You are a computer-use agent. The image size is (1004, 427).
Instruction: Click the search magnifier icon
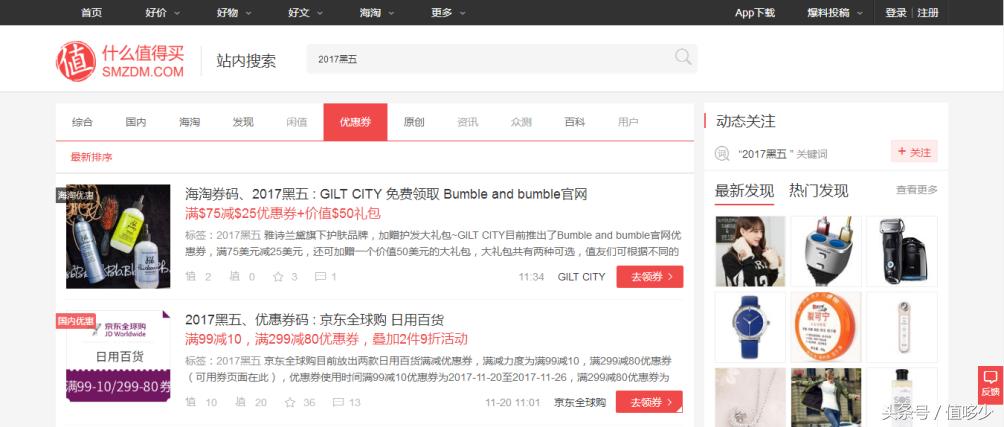[683, 58]
